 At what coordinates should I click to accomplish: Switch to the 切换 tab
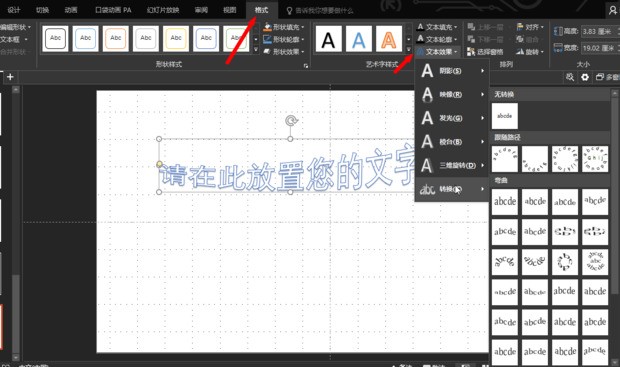pos(42,10)
